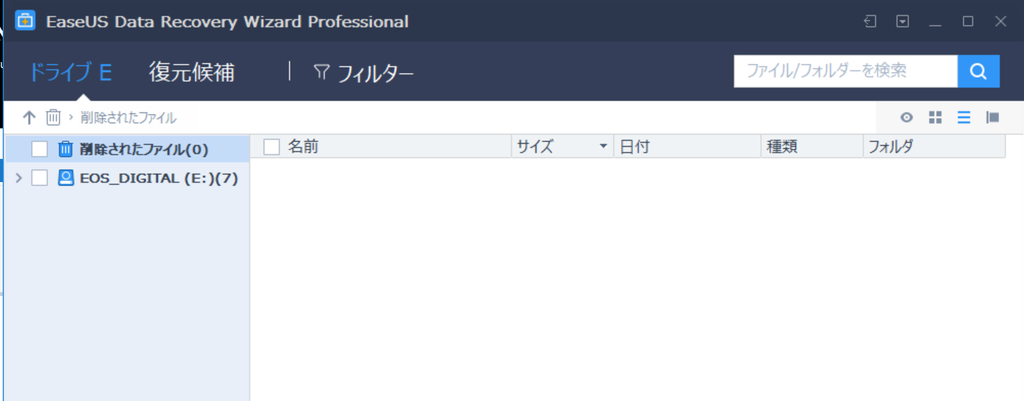Click the 削除されたファイル breadcrumb text

(x=129, y=118)
